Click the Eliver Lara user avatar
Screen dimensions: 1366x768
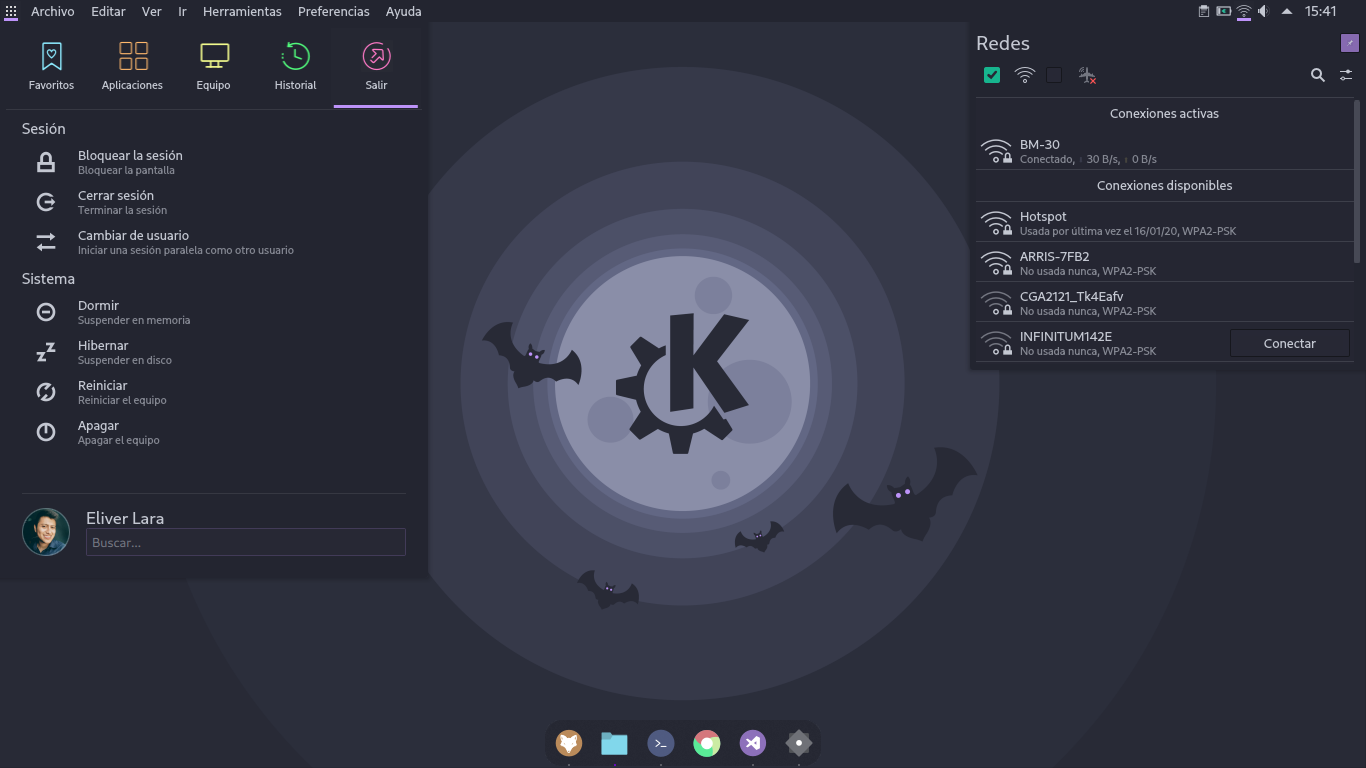point(46,532)
